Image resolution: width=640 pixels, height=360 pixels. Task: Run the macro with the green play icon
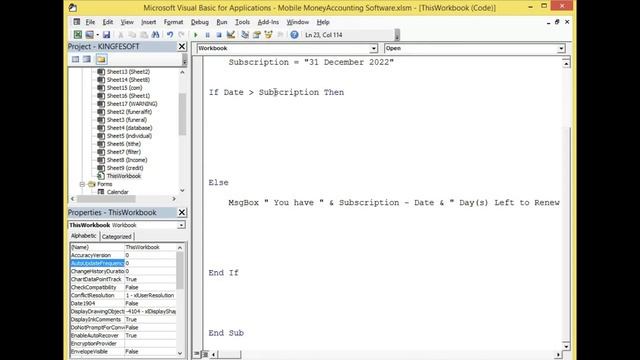(x=196, y=35)
